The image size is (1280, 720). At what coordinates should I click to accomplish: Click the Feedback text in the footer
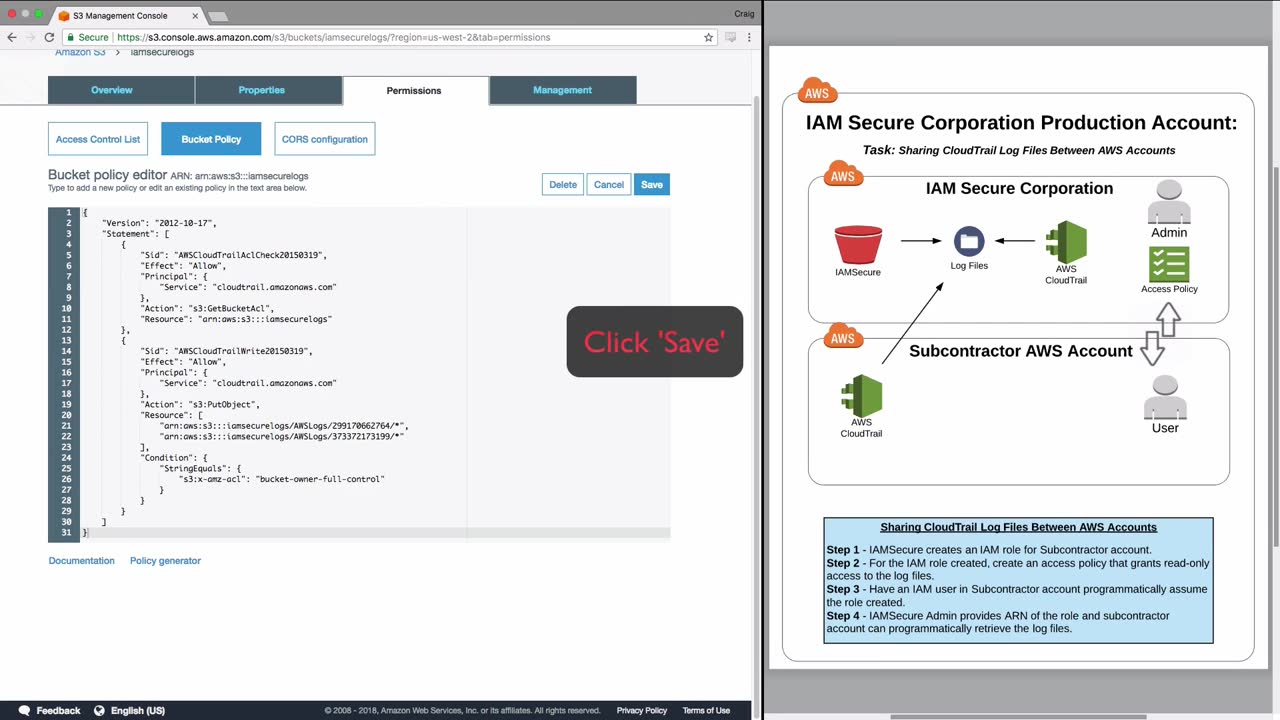[58, 710]
